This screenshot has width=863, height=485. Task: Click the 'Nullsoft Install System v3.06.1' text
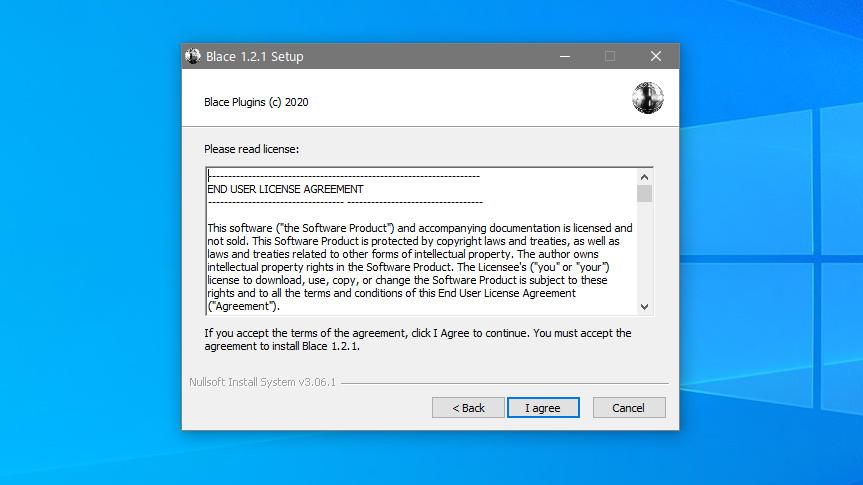tap(263, 382)
